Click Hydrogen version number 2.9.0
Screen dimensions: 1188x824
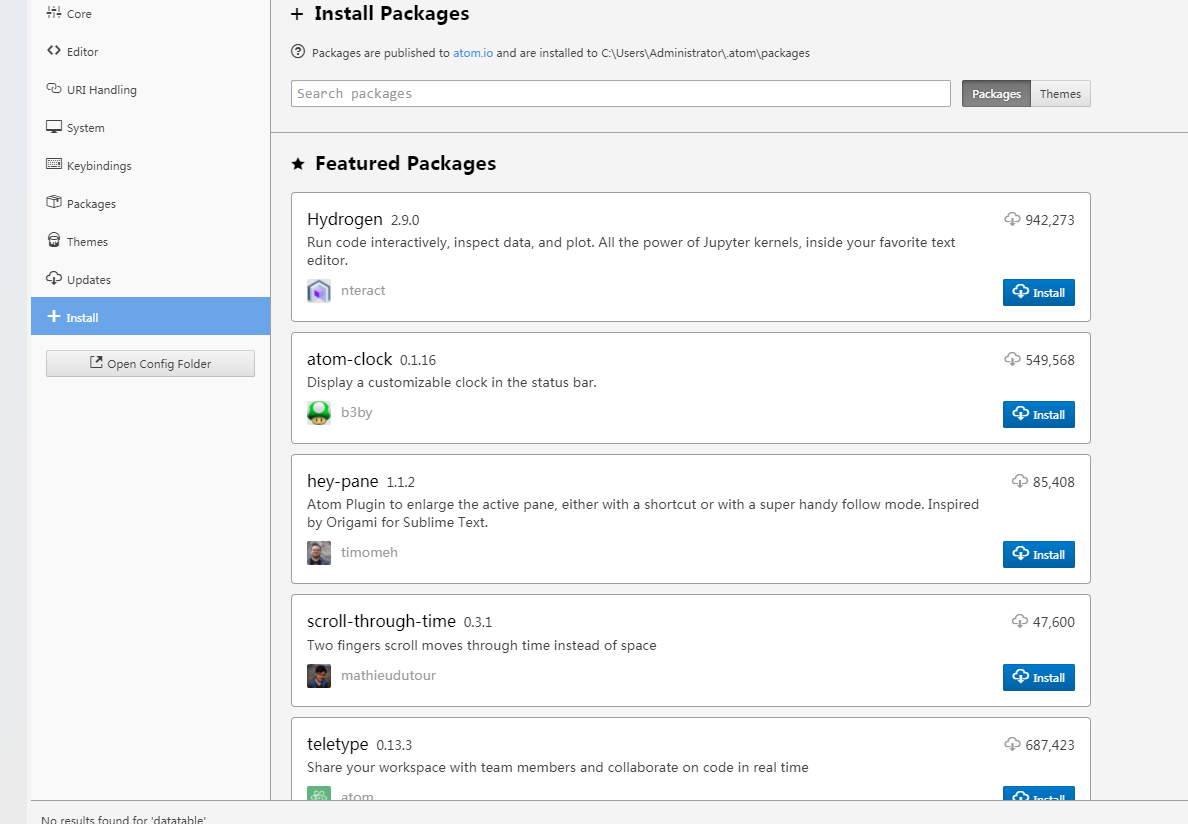tap(405, 220)
